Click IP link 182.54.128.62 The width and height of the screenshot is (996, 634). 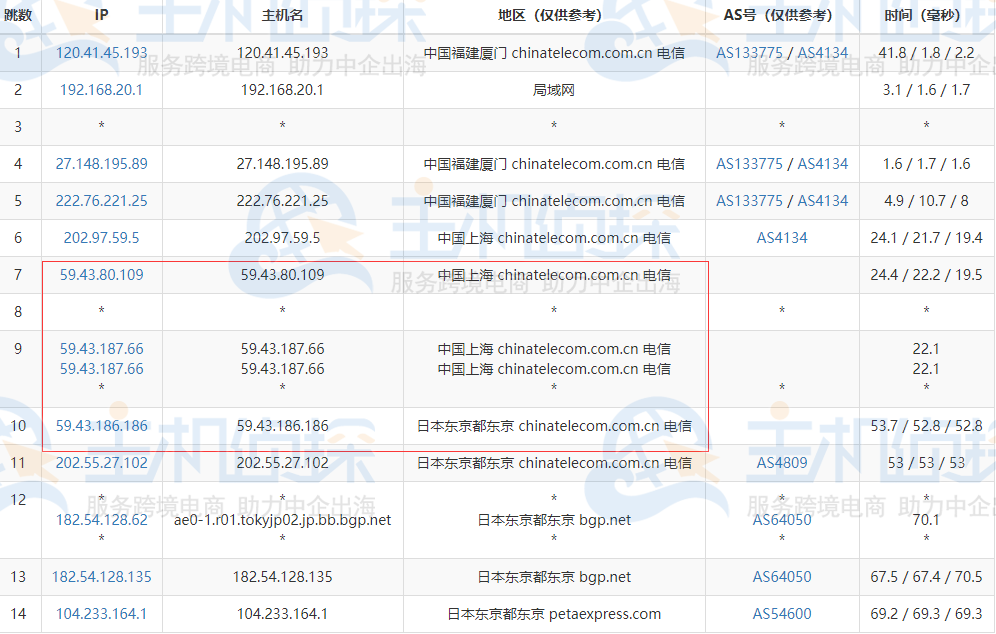point(102,520)
